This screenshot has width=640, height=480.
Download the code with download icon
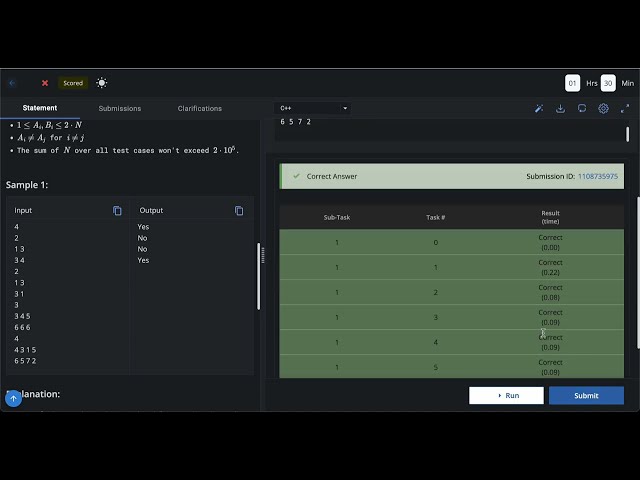(561, 108)
